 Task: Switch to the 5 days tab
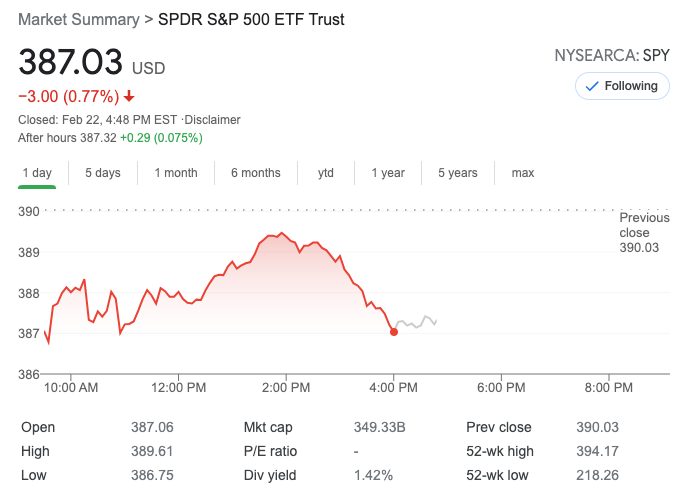pos(102,173)
